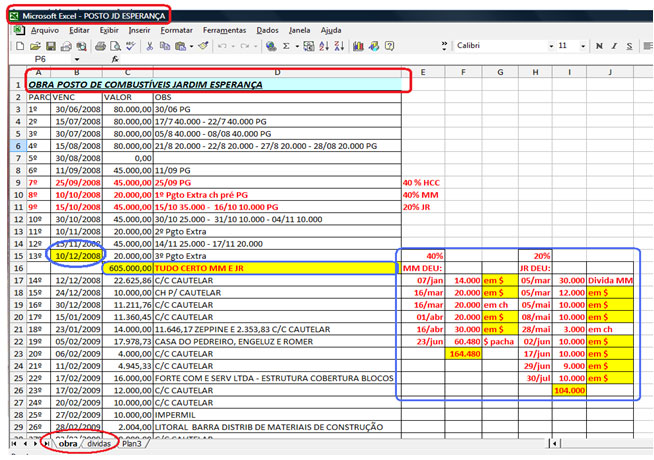Switch to the Plan3 sheet tab
This screenshot has width=654, height=460.
(x=132, y=444)
